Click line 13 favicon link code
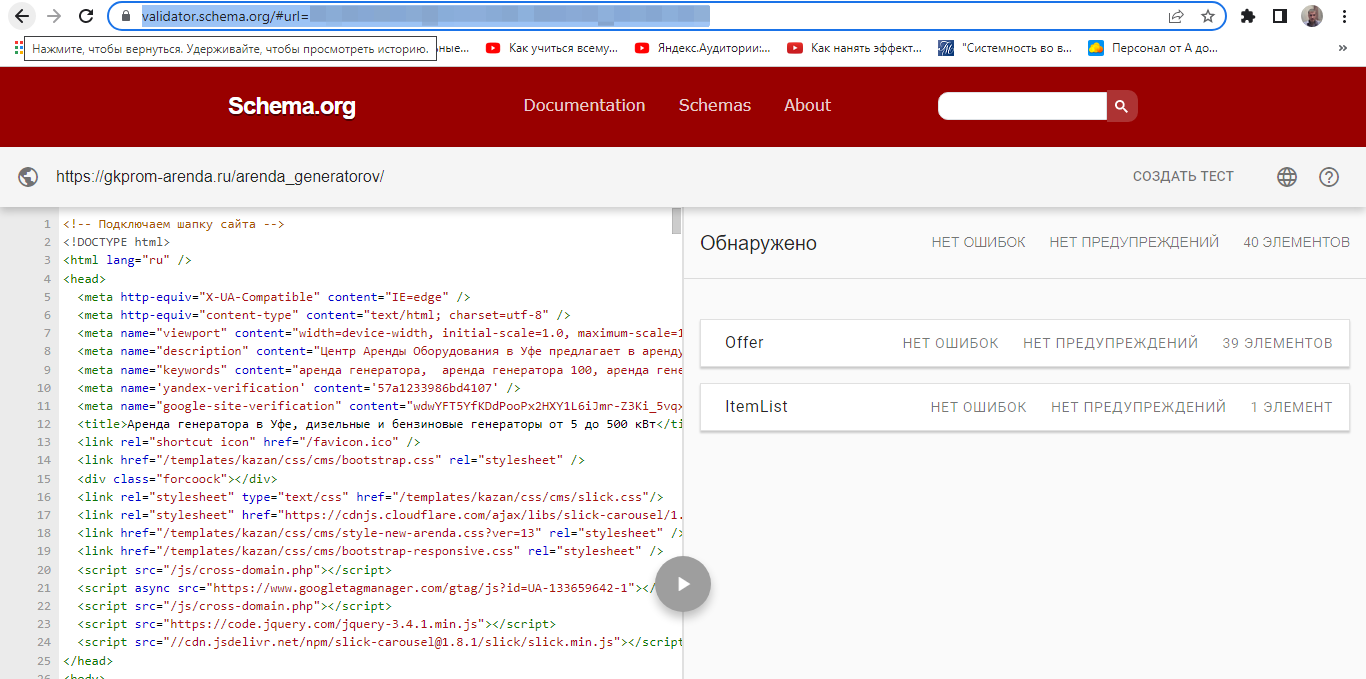The image size is (1366, 679). (249, 442)
